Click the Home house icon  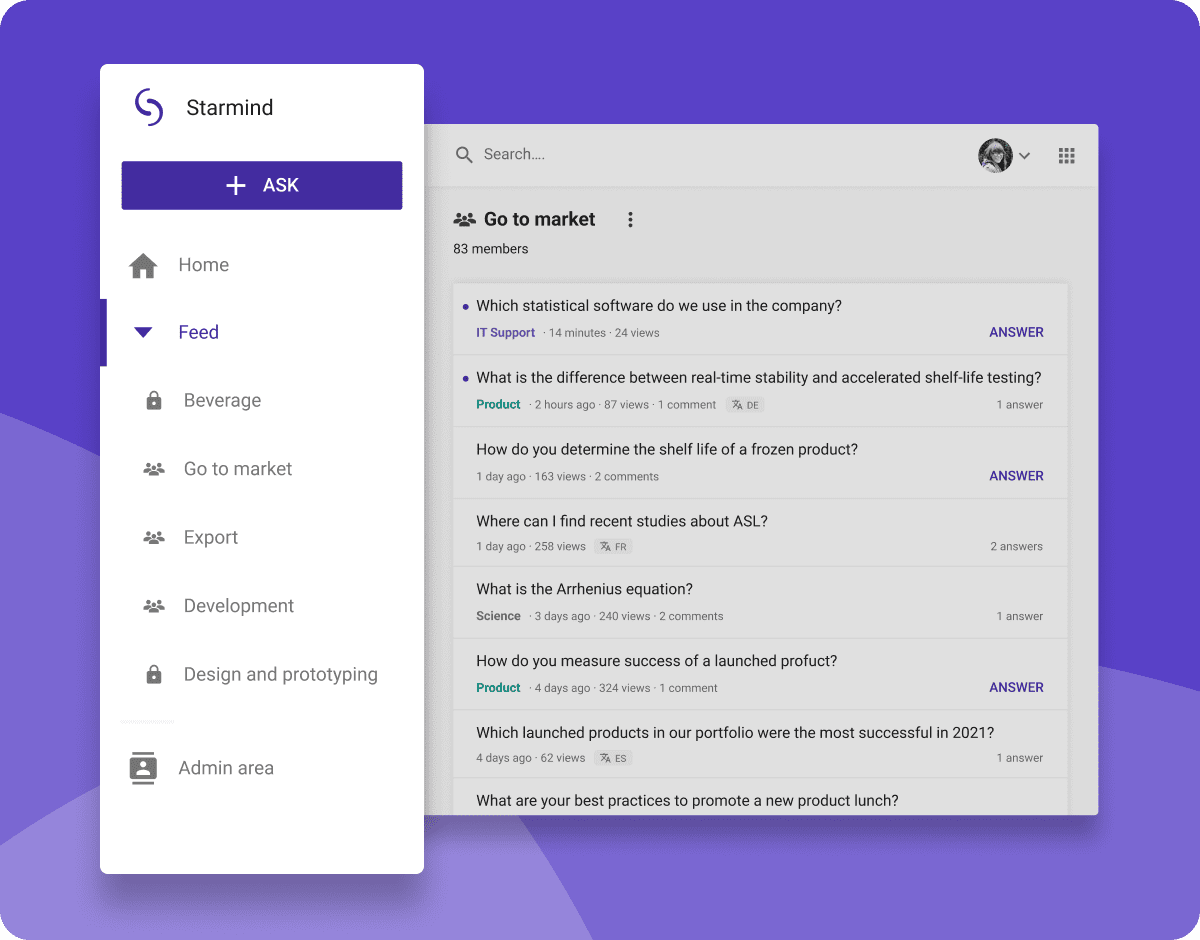(144, 265)
